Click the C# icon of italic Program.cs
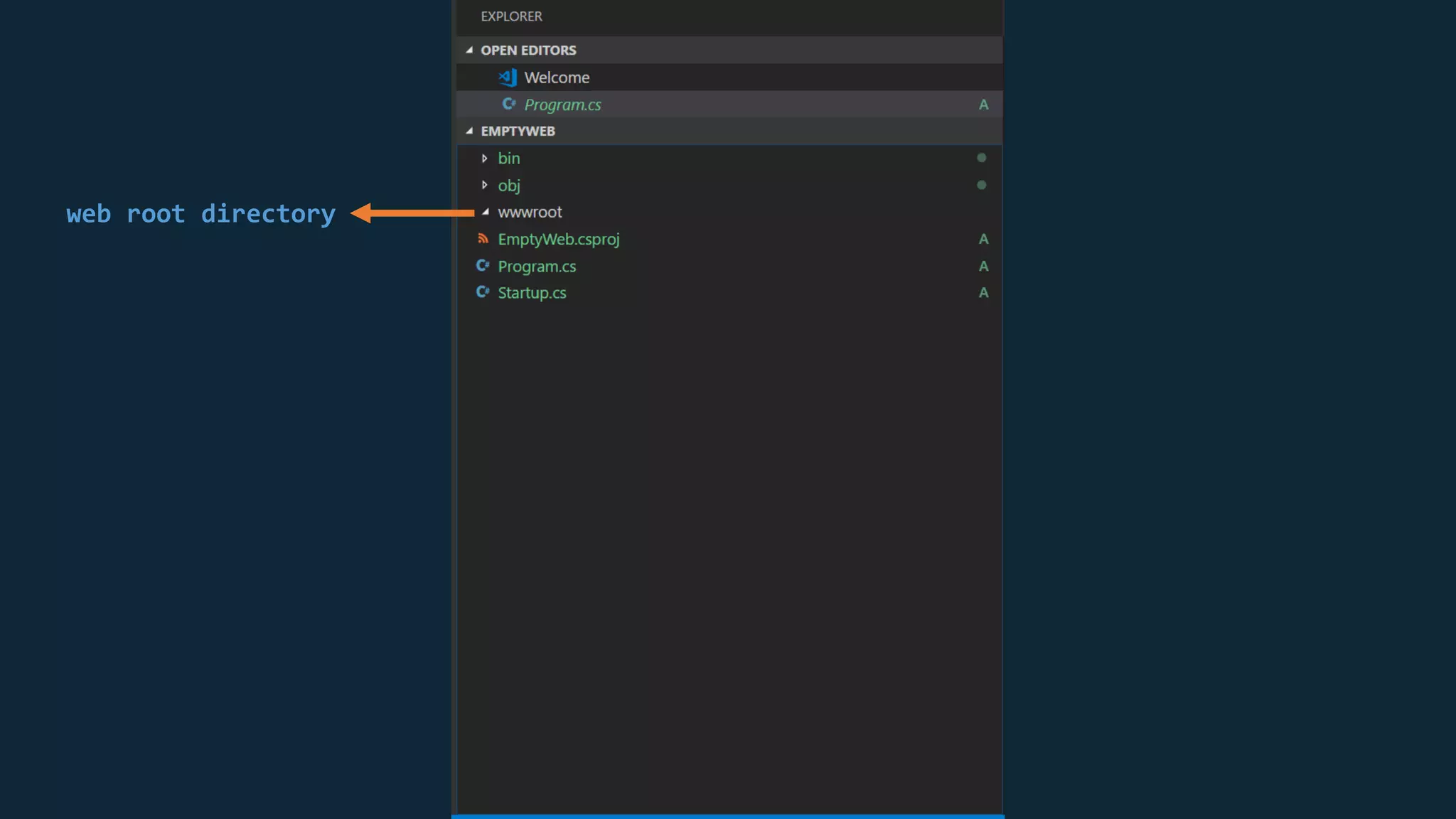This screenshot has height=819, width=1456. pyautogui.click(x=509, y=105)
